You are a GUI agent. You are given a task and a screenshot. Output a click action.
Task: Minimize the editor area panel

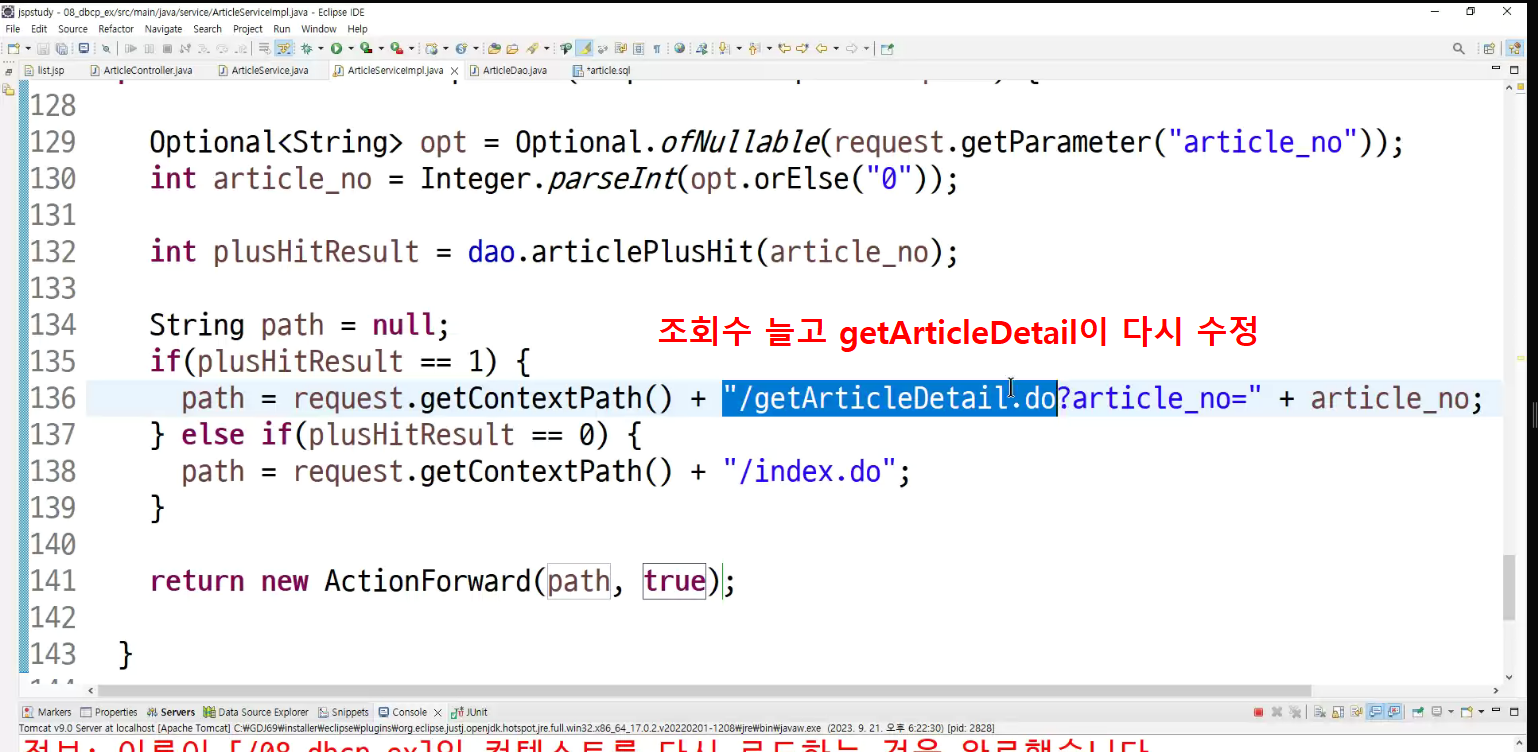tap(1497, 69)
